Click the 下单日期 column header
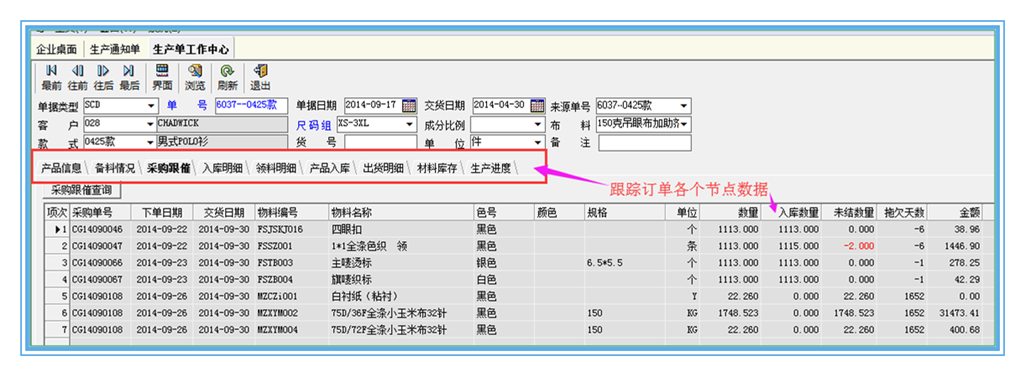The image size is (1025, 376). (161, 212)
